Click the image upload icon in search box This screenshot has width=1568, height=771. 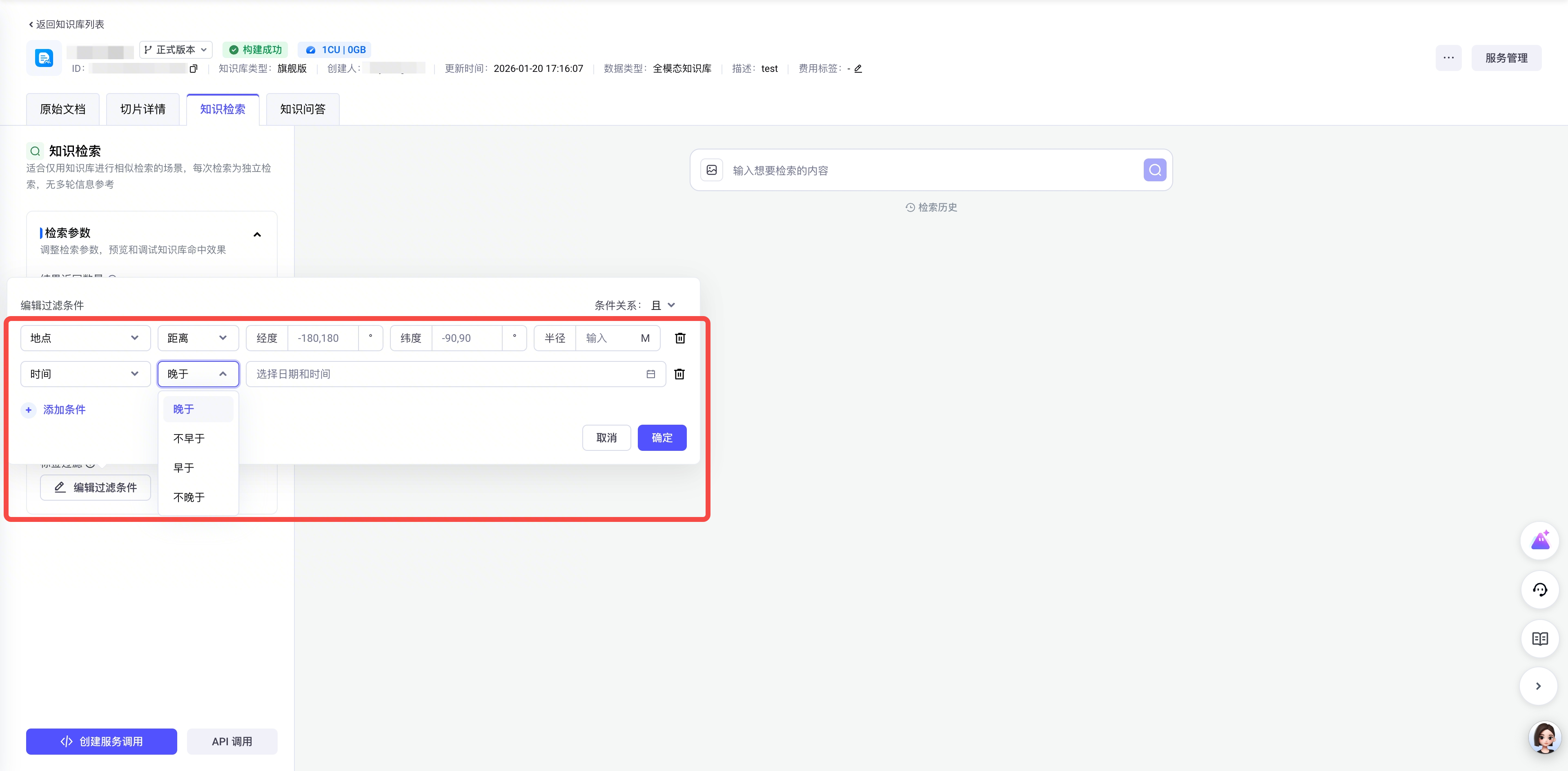(x=712, y=170)
